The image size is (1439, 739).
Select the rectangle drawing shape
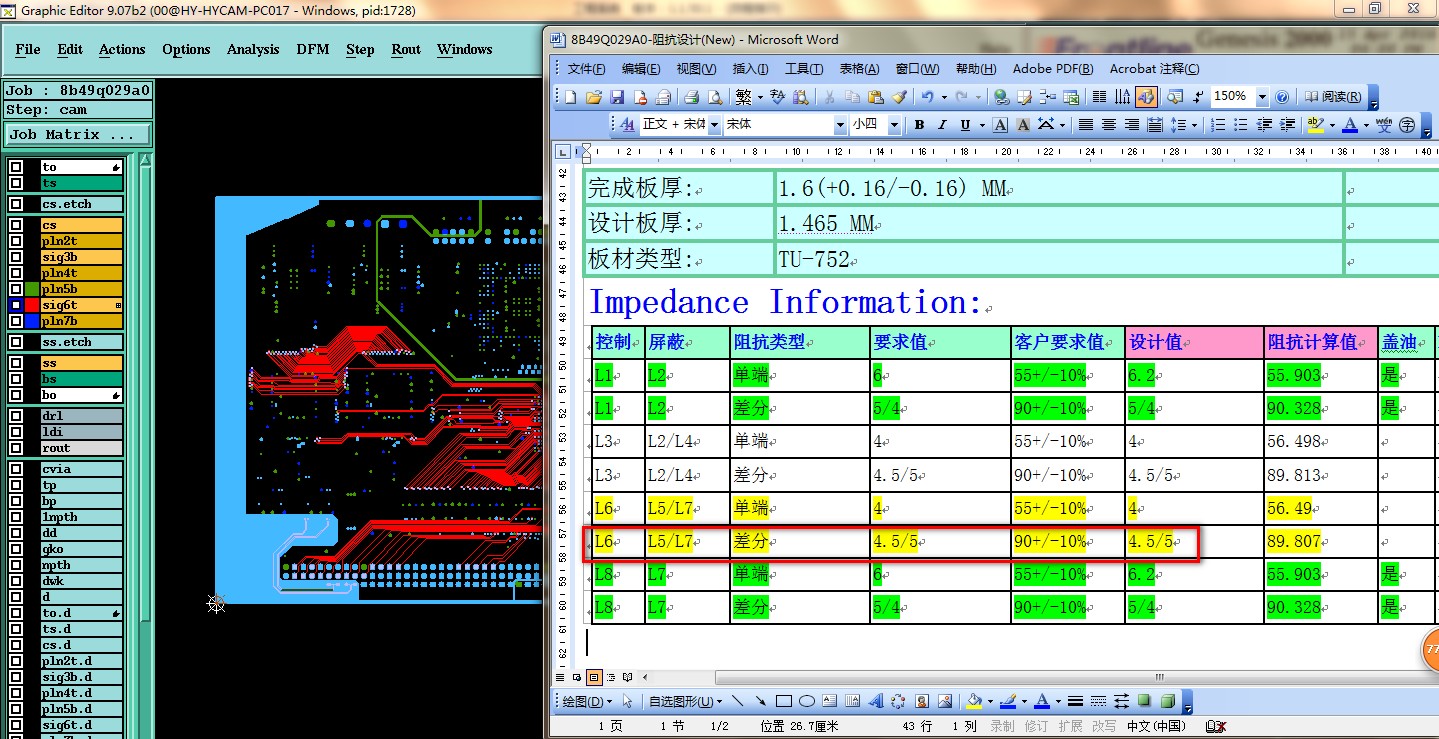(x=784, y=701)
